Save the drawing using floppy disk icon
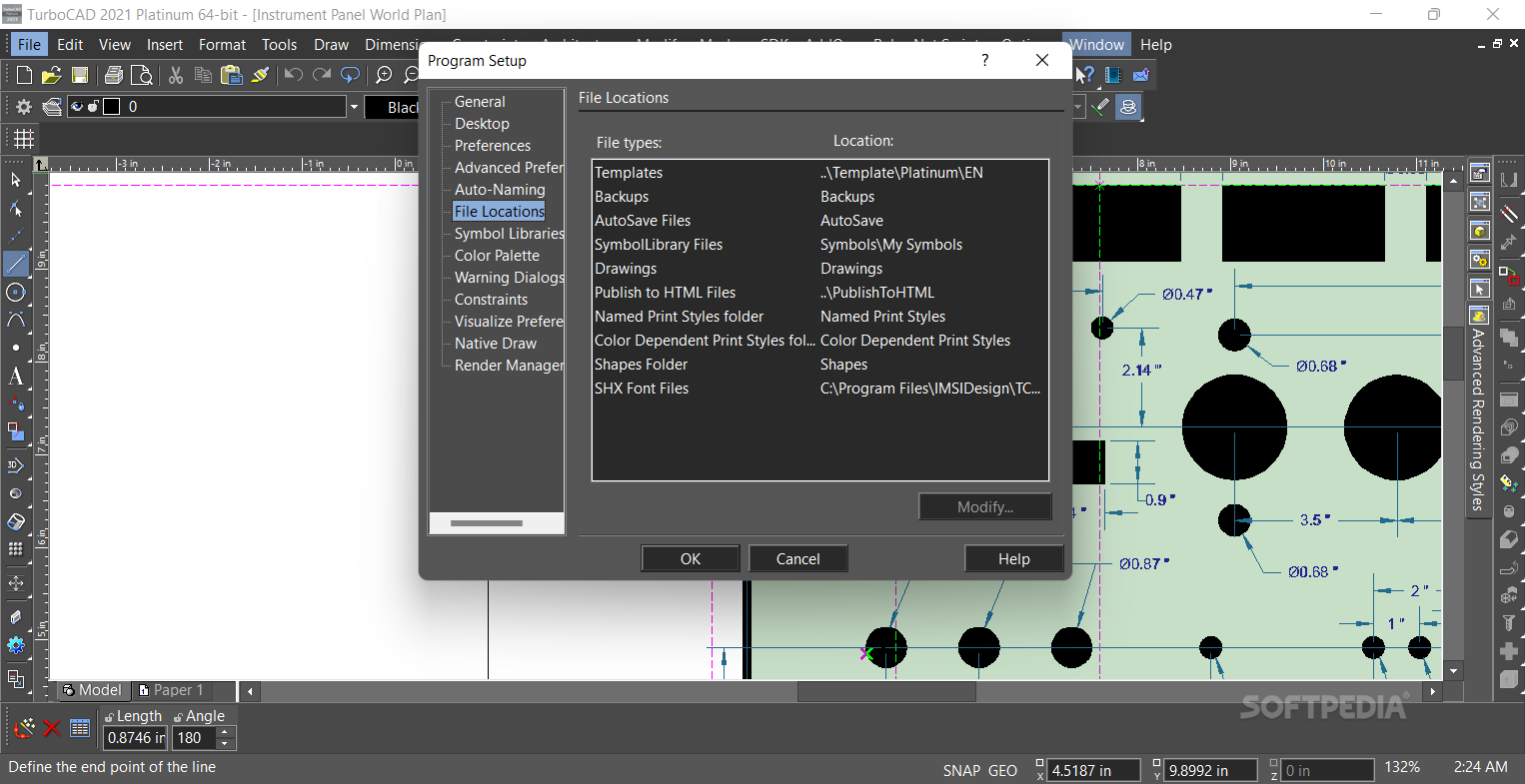The image size is (1525, 784). 79,75
